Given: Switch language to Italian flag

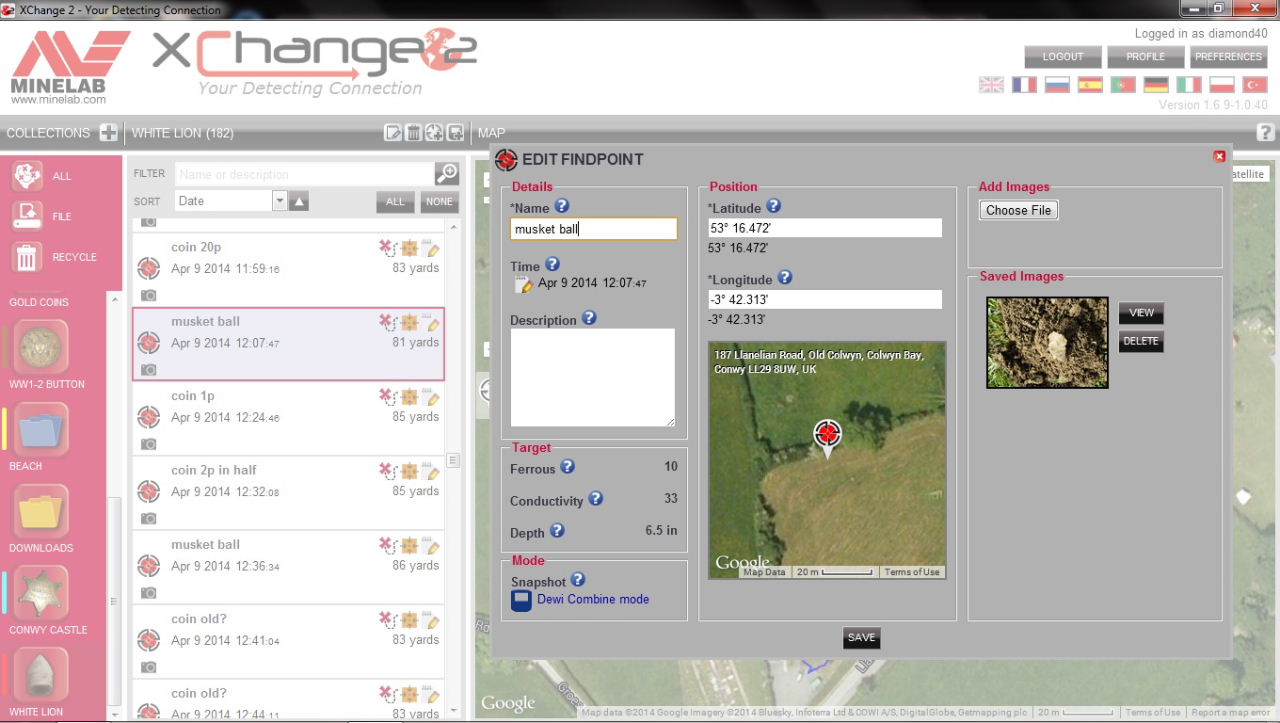Looking at the screenshot, I should 1188,85.
